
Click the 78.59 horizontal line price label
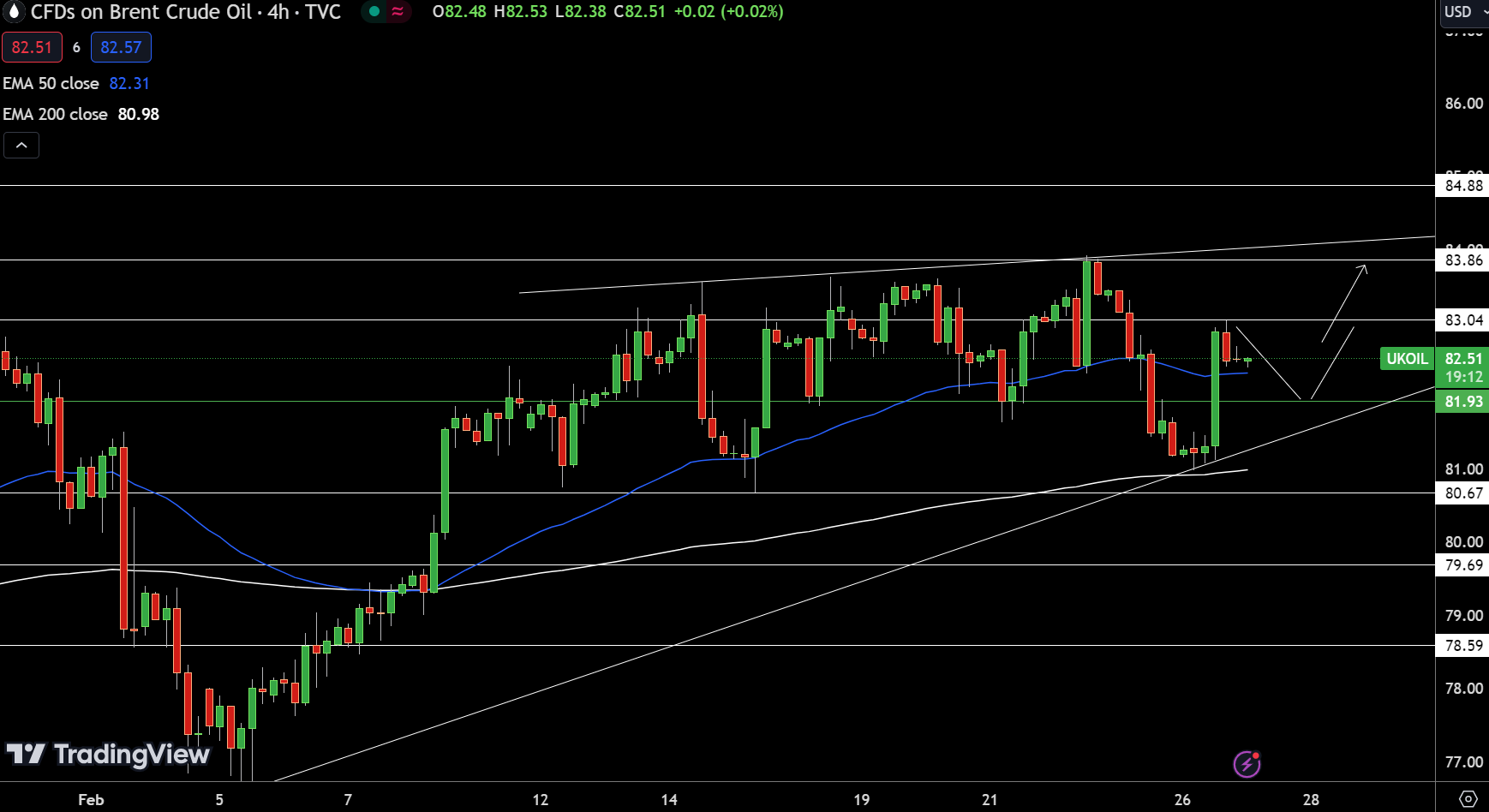click(1463, 646)
